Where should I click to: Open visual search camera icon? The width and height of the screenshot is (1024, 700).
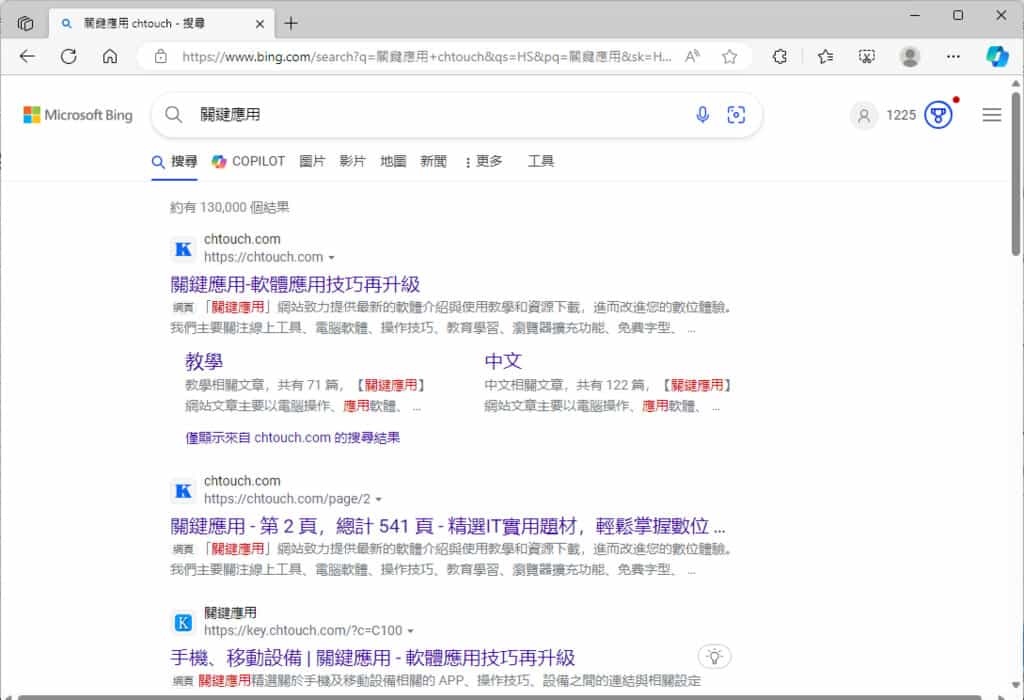coord(736,115)
